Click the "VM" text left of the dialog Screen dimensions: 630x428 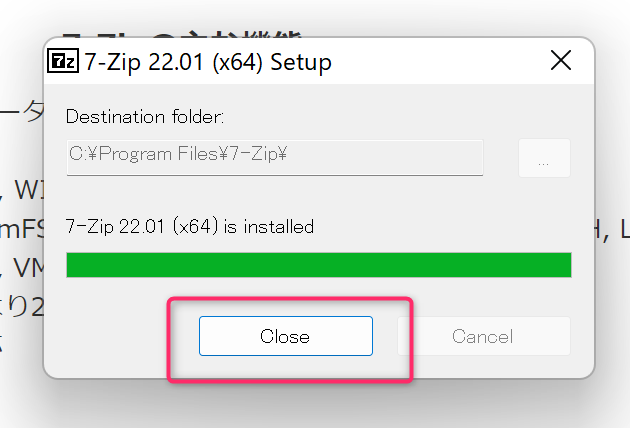(24, 268)
